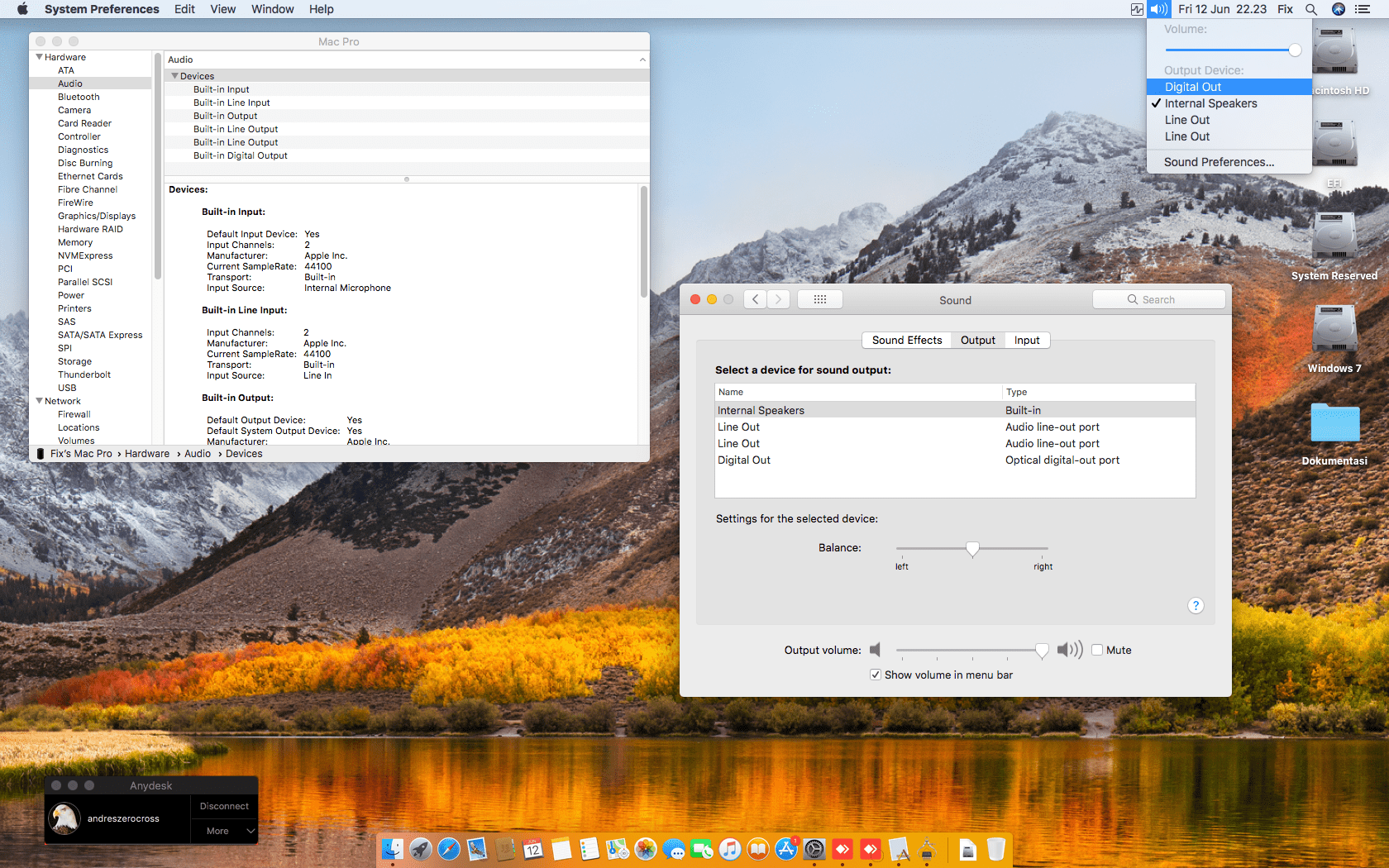Screen dimensions: 1389x868
Task: Open the App Store icon
Action: (x=785, y=849)
